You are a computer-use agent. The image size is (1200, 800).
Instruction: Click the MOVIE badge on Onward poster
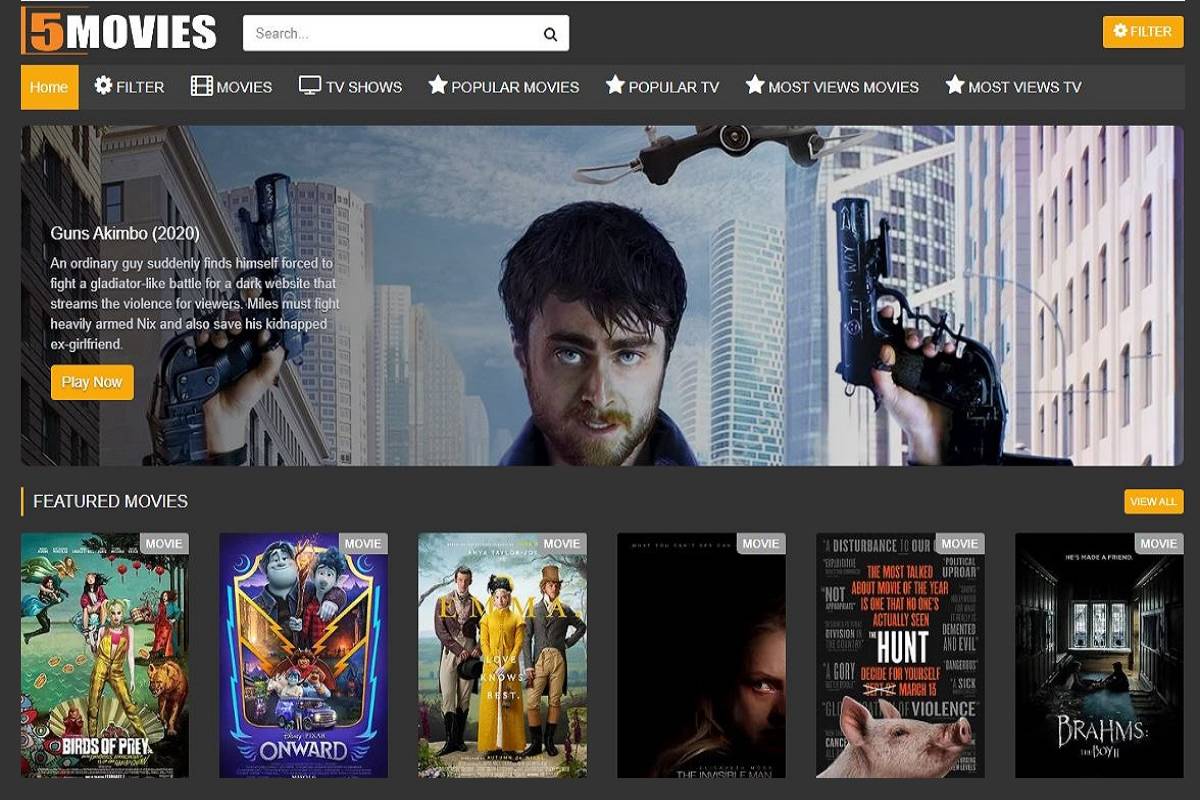pyautogui.click(x=363, y=544)
